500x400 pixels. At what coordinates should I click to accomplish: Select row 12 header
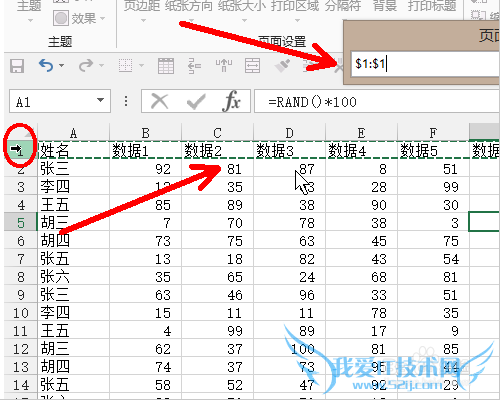click(21, 348)
